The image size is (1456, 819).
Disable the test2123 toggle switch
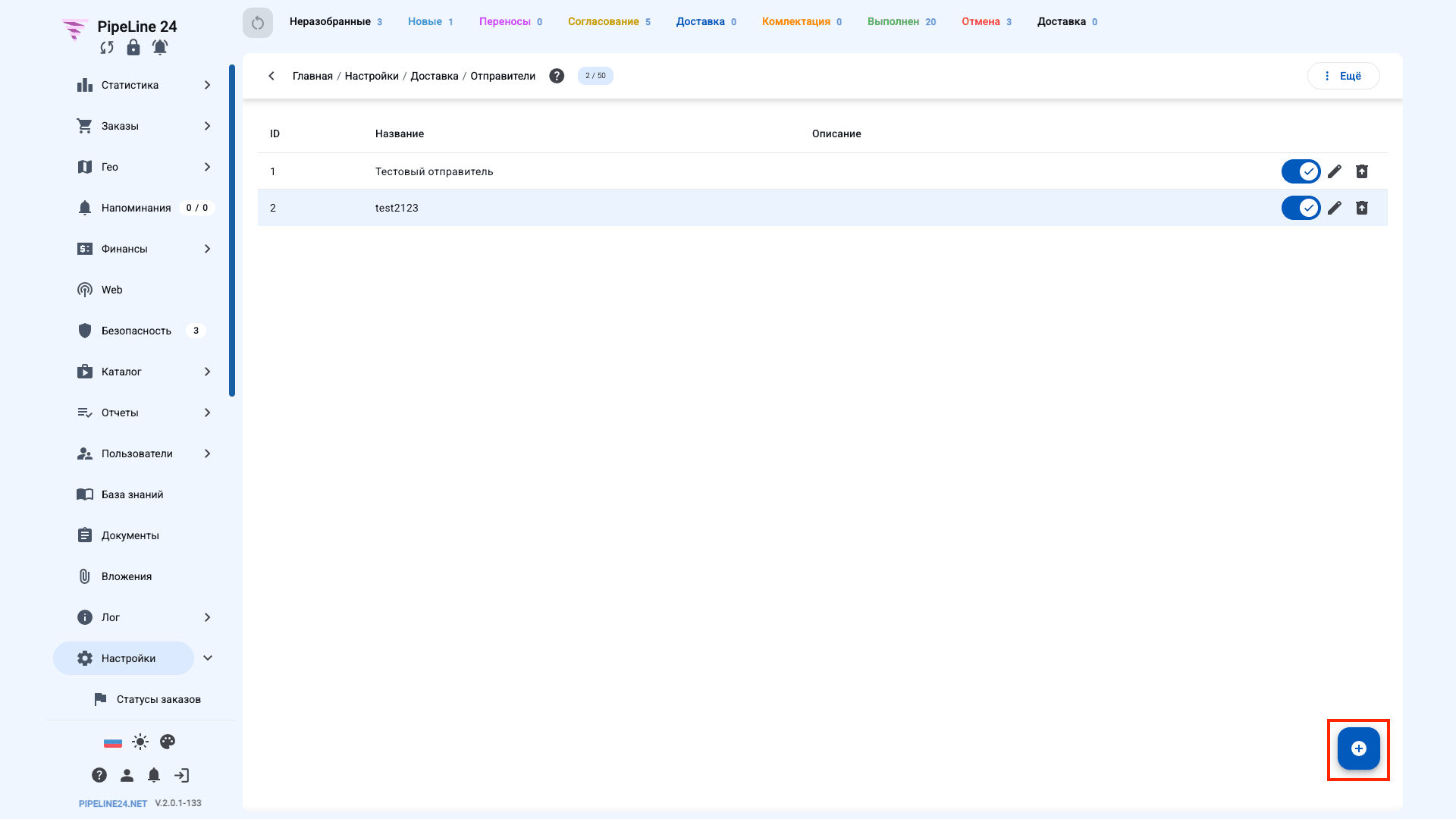(1301, 208)
